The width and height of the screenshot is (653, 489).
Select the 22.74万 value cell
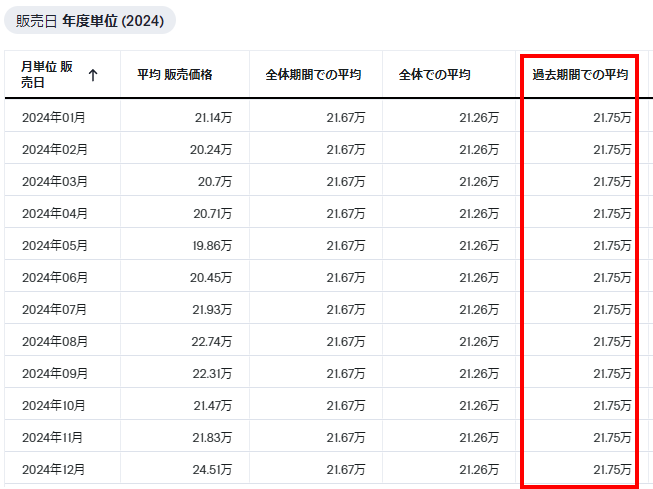point(213,342)
